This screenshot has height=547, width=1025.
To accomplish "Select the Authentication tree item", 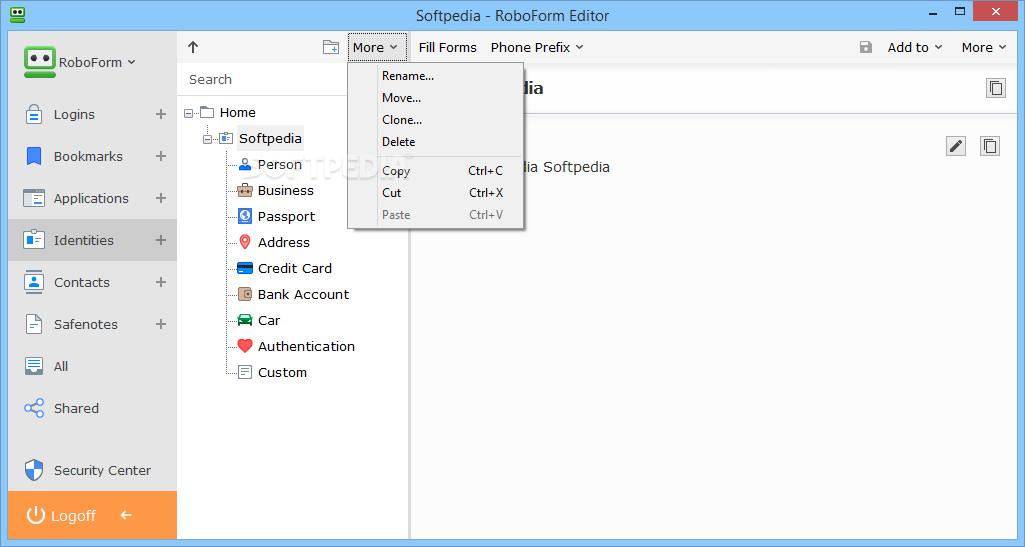I will (296, 346).
